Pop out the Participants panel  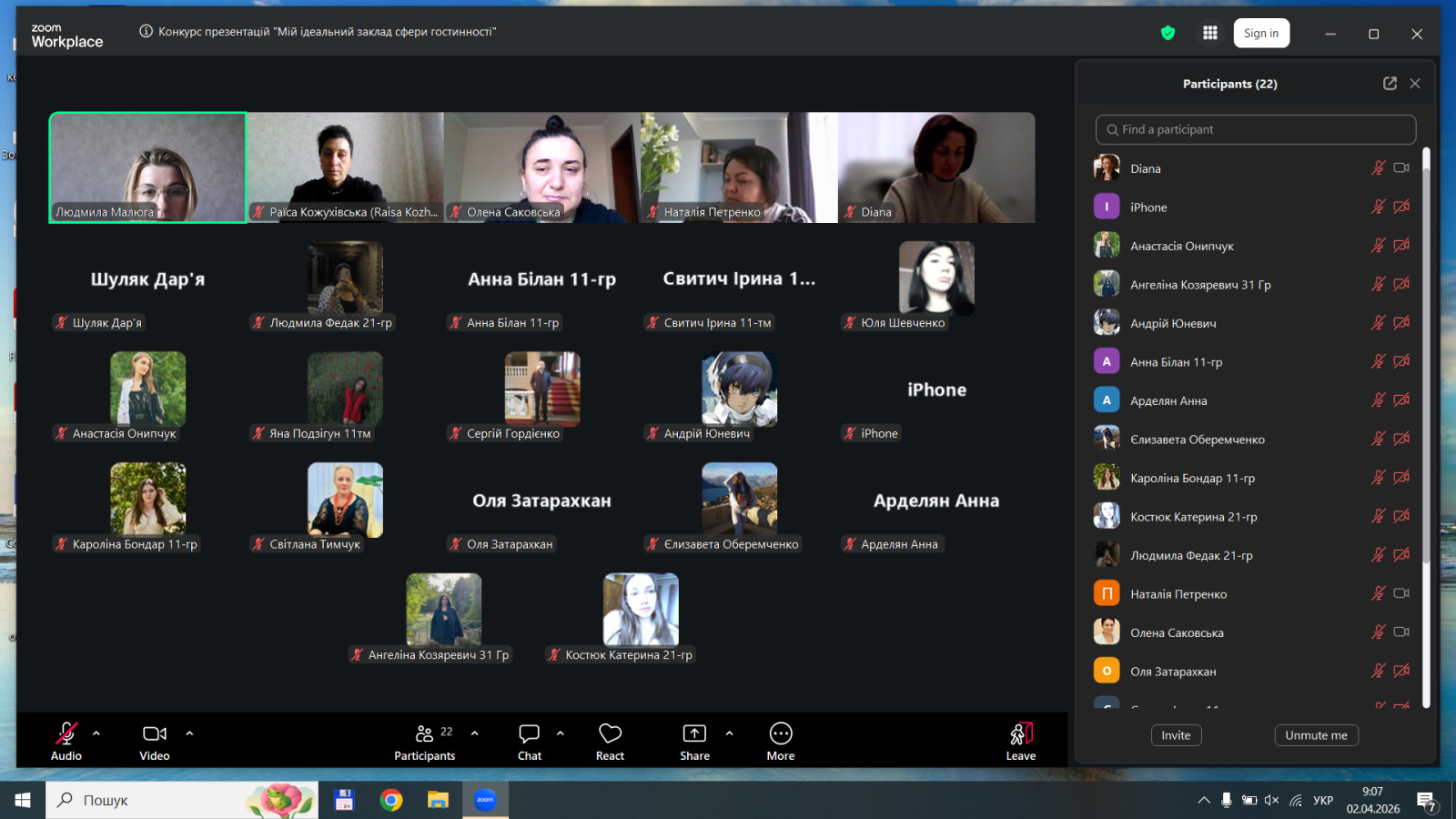coord(1390,84)
